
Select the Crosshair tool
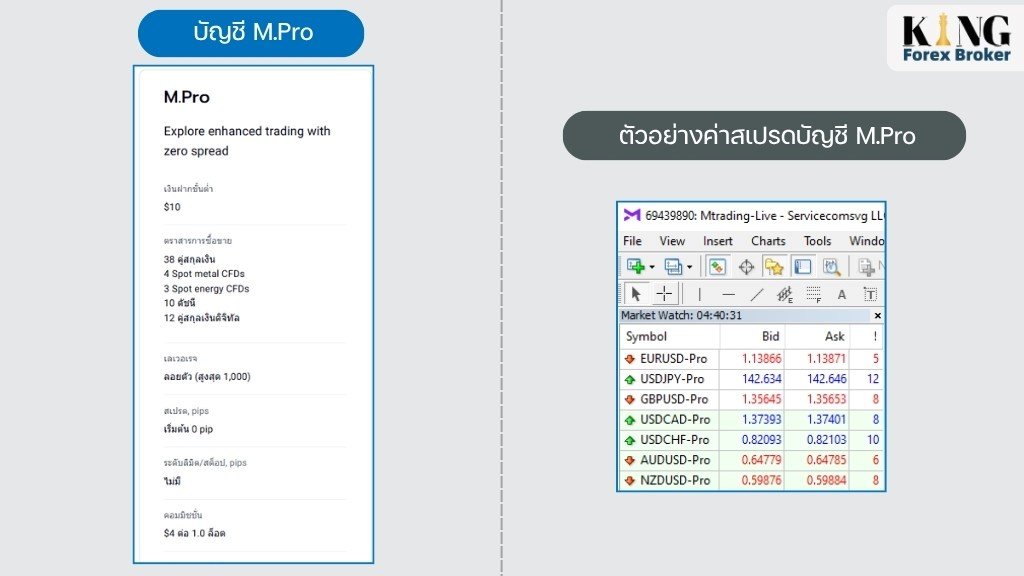tap(664, 295)
